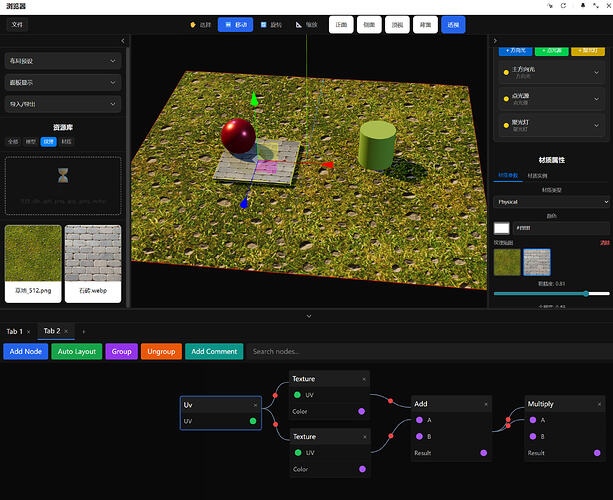
Task: Toggle main directional light yellow dot
Action: pyautogui.click(x=506, y=72)
